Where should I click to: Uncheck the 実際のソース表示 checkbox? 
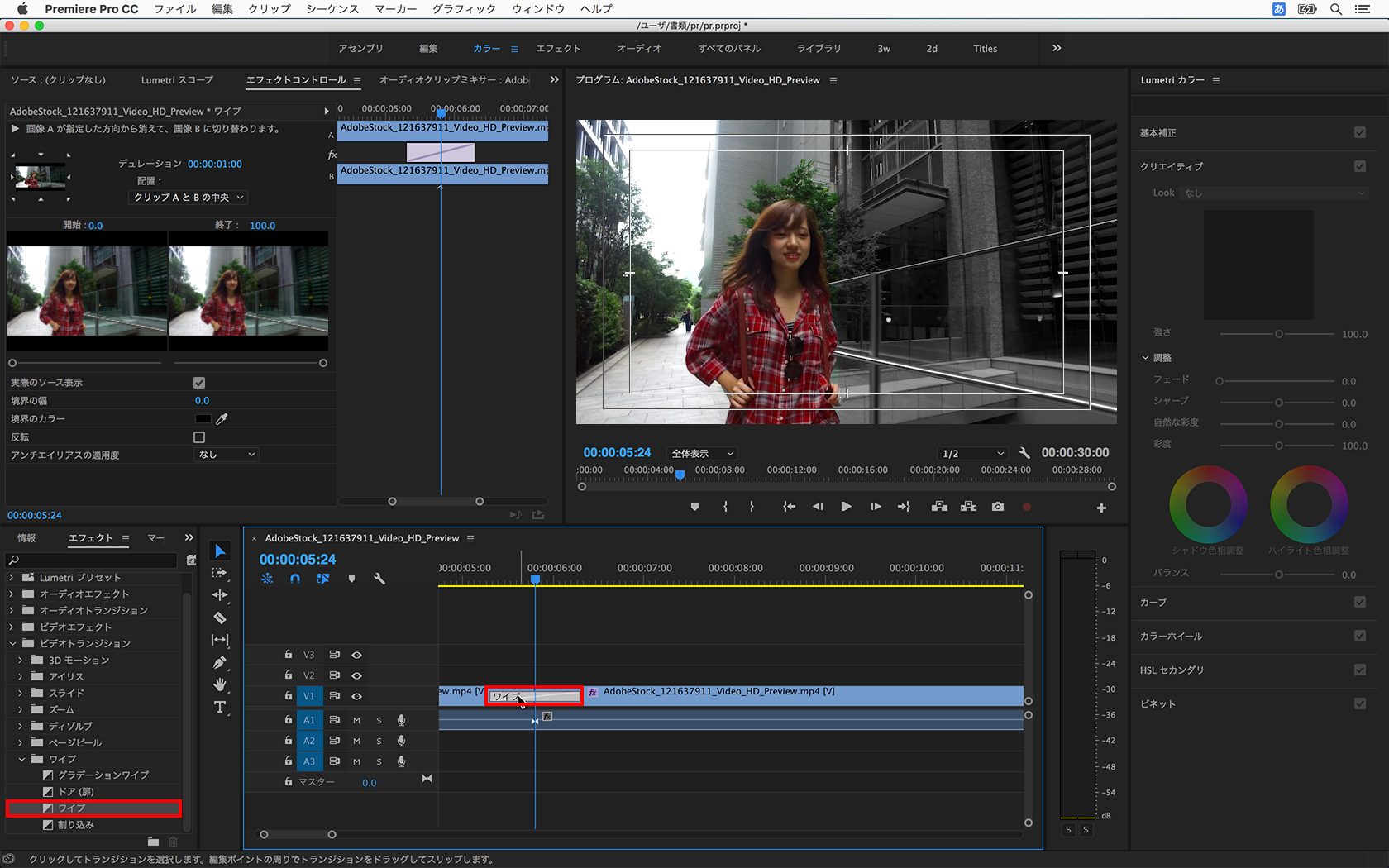199,383
